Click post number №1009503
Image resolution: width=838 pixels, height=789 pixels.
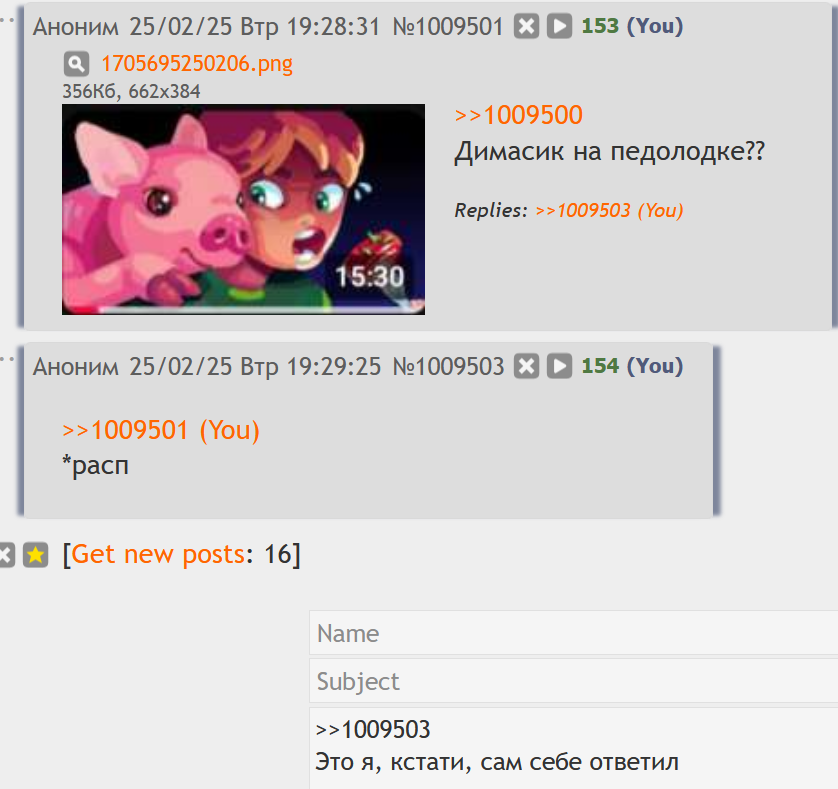click(448, 367)
